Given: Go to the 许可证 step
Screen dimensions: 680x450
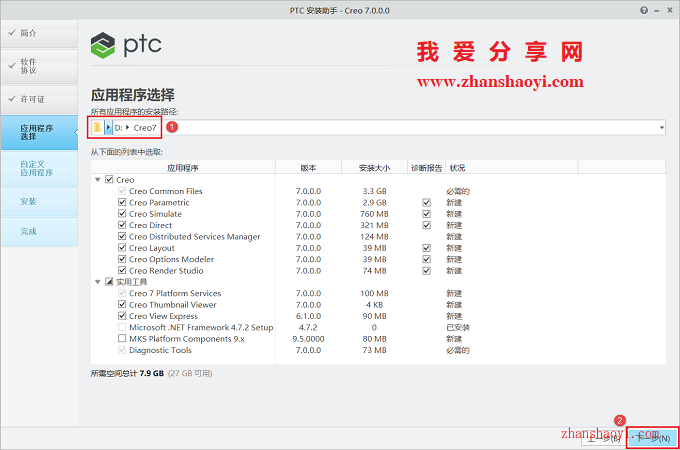Looking at the screenshot, I should [39, 99].
